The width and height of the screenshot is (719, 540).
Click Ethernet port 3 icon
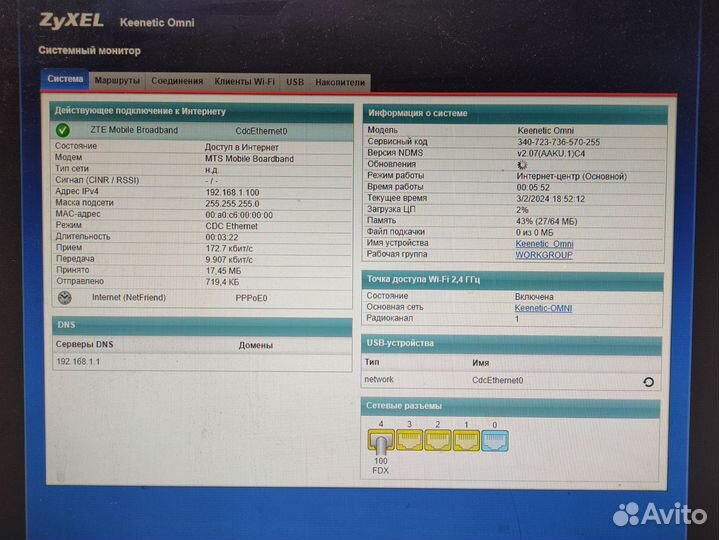pos(409,439)
